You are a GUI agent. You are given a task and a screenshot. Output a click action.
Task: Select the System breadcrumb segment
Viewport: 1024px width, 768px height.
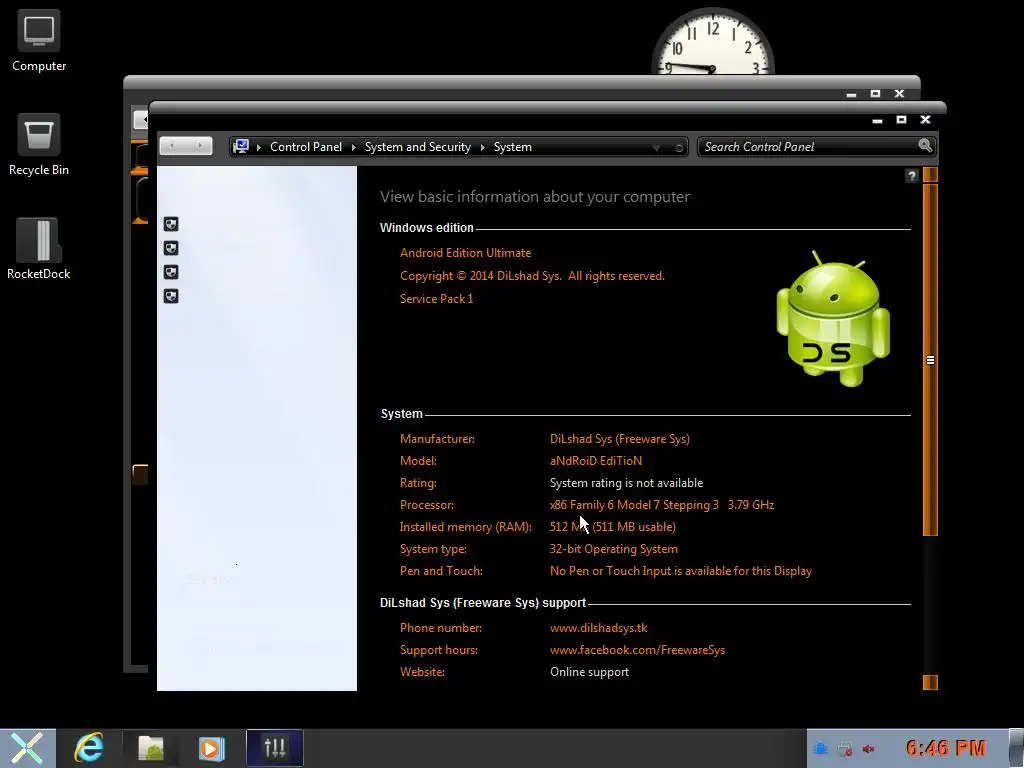513,147
